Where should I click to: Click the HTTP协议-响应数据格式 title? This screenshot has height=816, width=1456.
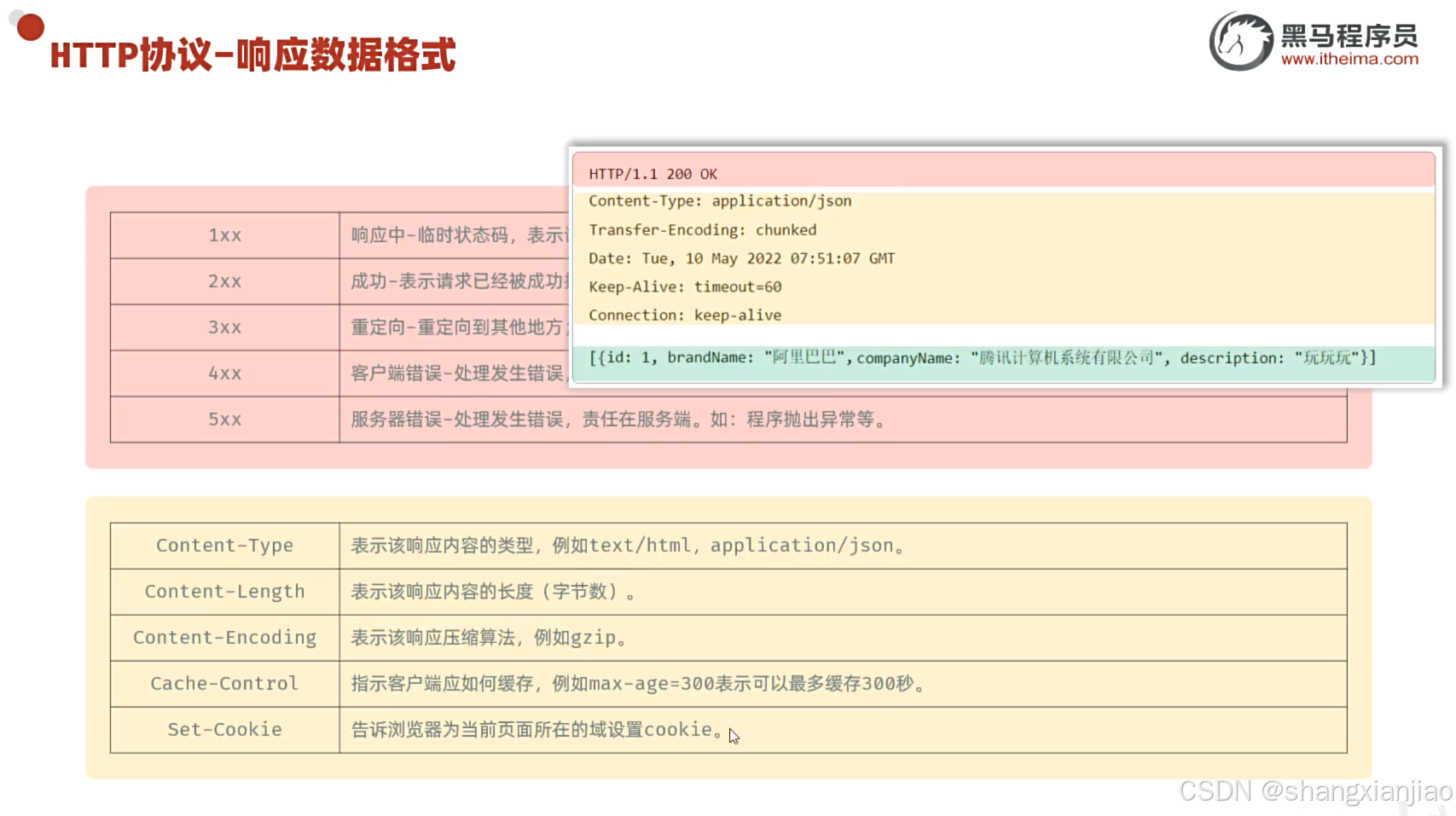[x=252, y=55]
